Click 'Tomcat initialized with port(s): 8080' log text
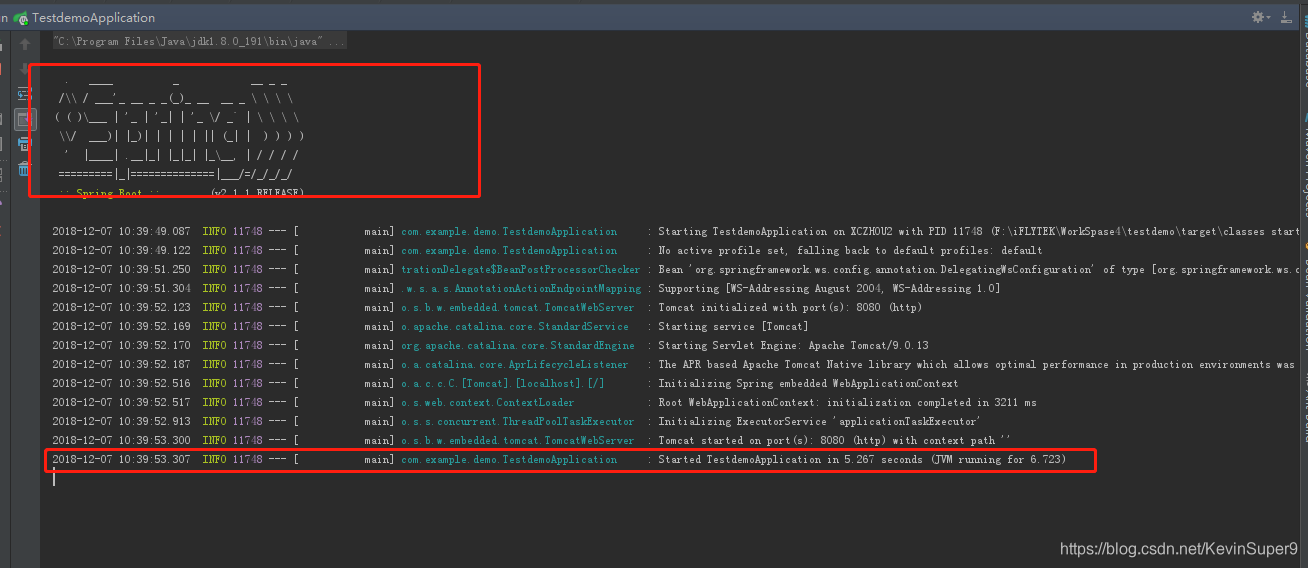Viewport: 1308px width, 568px height. 790,308
